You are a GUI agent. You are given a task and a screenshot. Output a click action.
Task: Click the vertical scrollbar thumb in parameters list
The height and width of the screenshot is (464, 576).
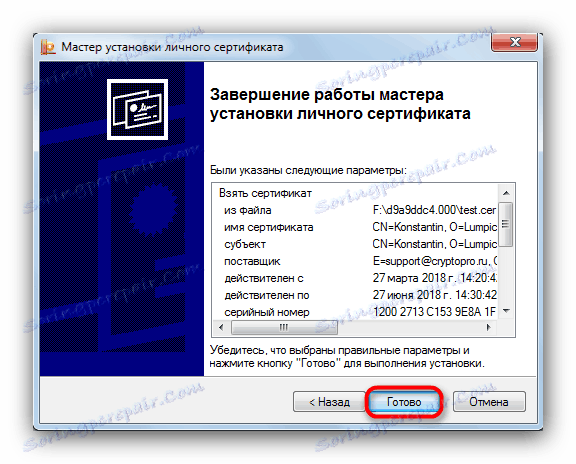[x=506, y=224]
